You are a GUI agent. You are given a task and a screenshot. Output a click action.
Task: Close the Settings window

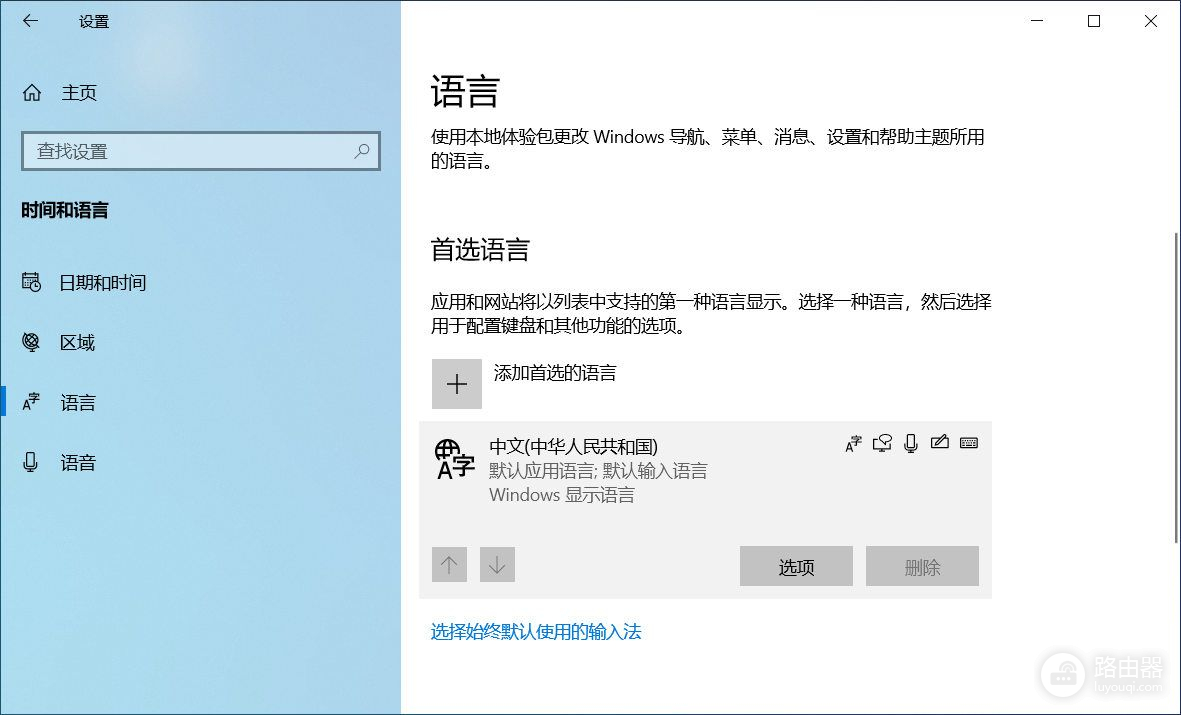1150,21
